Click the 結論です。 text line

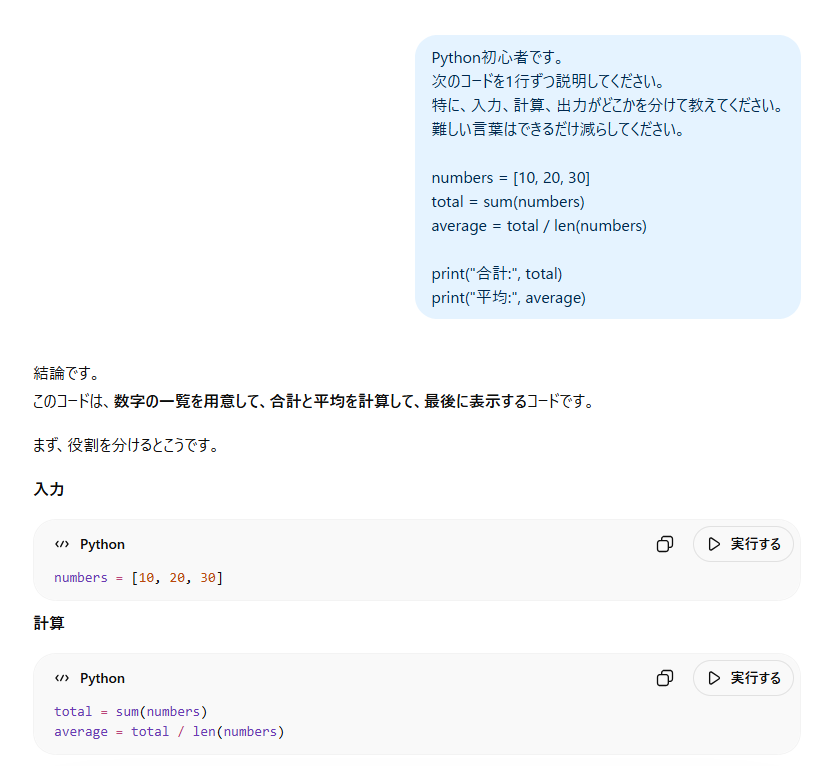pos(65,373)
